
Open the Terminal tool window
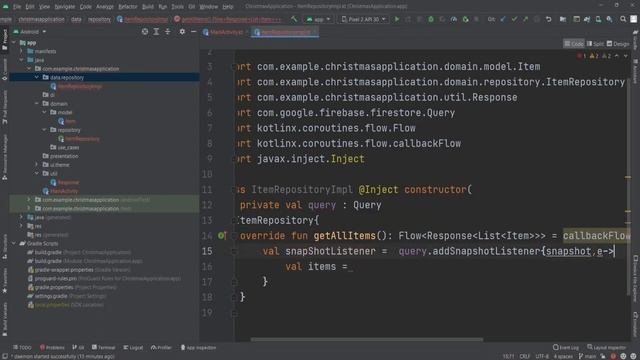click(x=103, y=347)
